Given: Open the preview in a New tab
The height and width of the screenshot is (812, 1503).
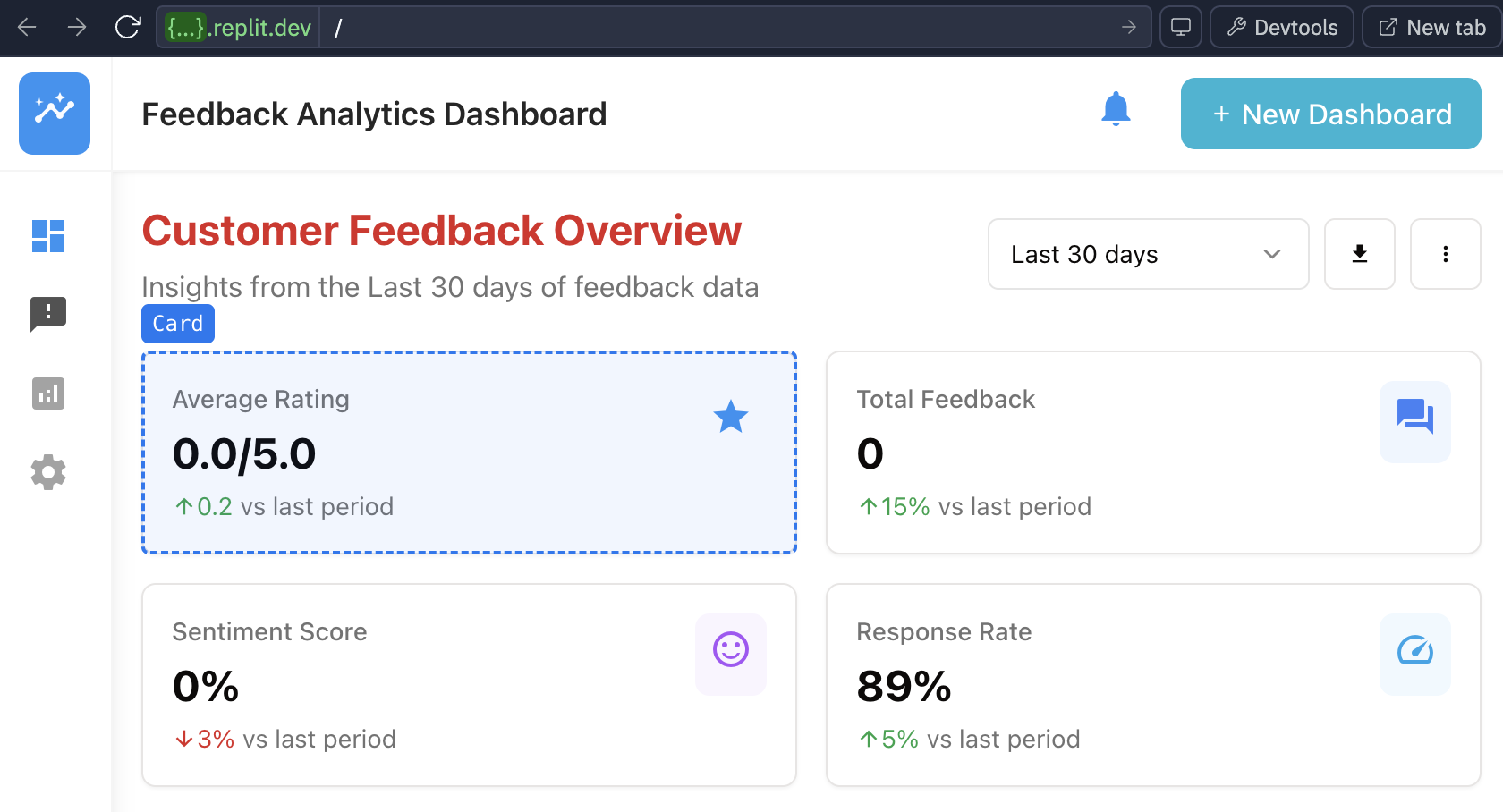Looking at the screenshot, I should click(x=1431, y=27).
